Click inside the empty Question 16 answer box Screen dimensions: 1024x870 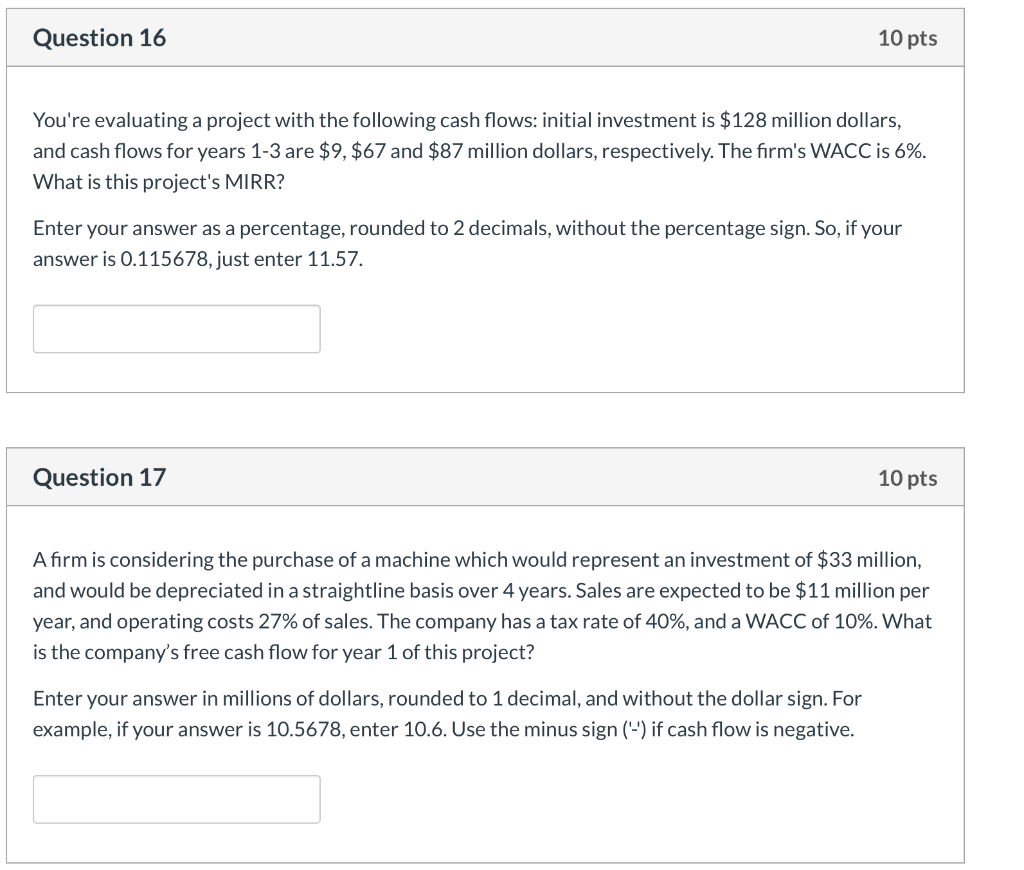176,328
